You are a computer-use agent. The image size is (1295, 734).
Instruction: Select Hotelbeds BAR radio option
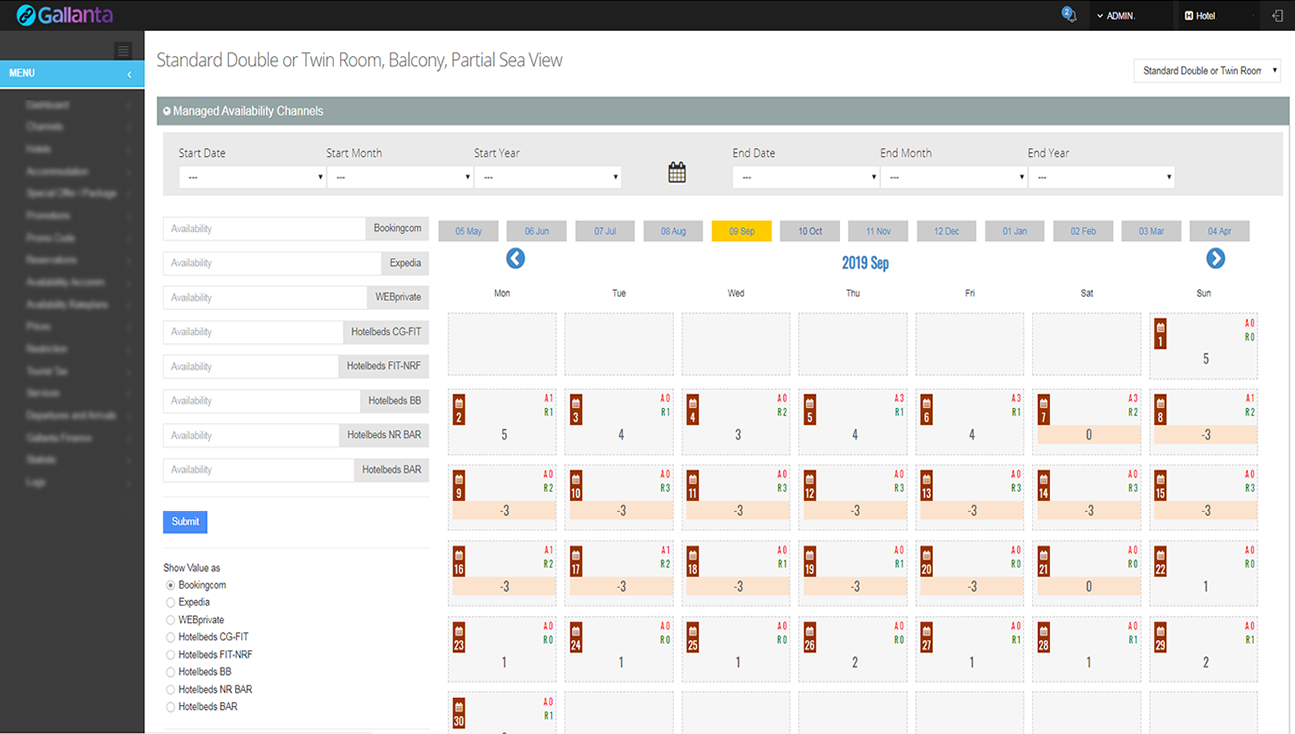point(171,707)
